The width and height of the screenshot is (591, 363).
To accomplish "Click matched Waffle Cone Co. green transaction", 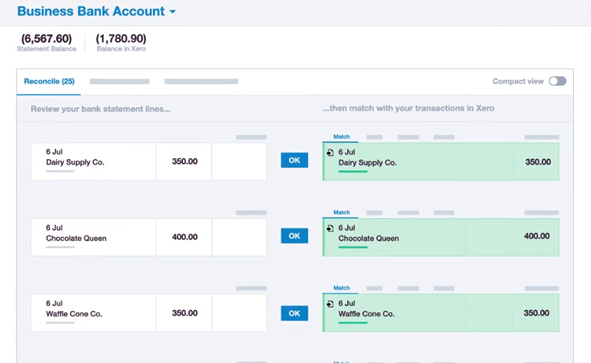I will pyautogui.click(x=441, y=313).
